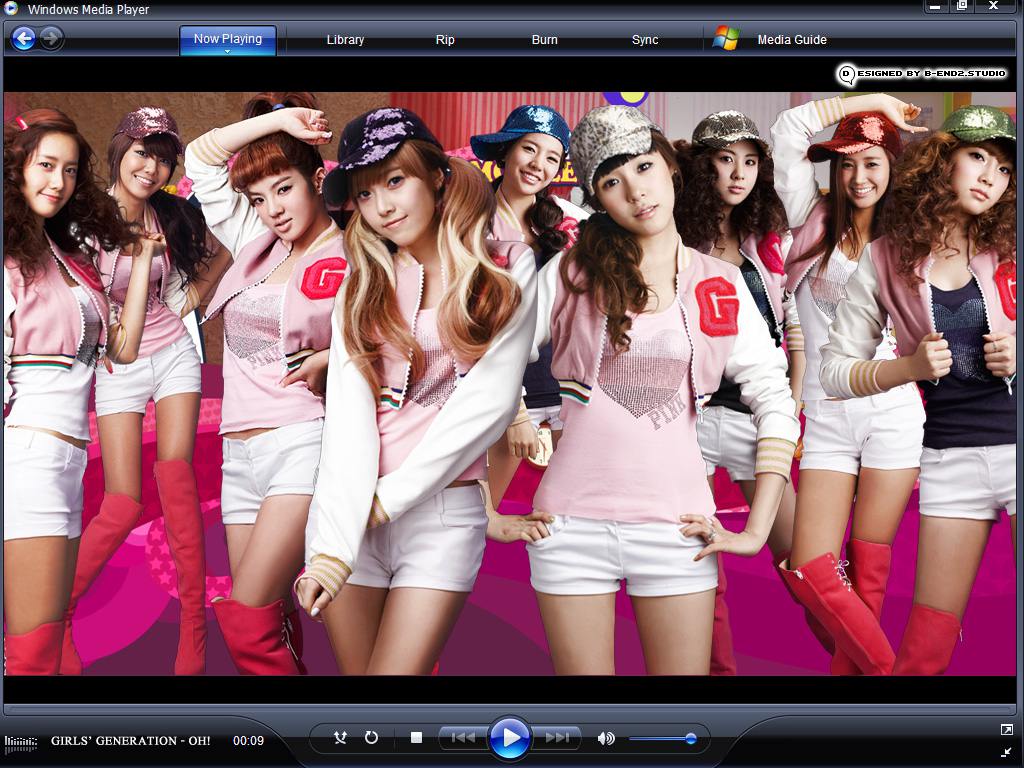Click the volume slider handle

690,739
